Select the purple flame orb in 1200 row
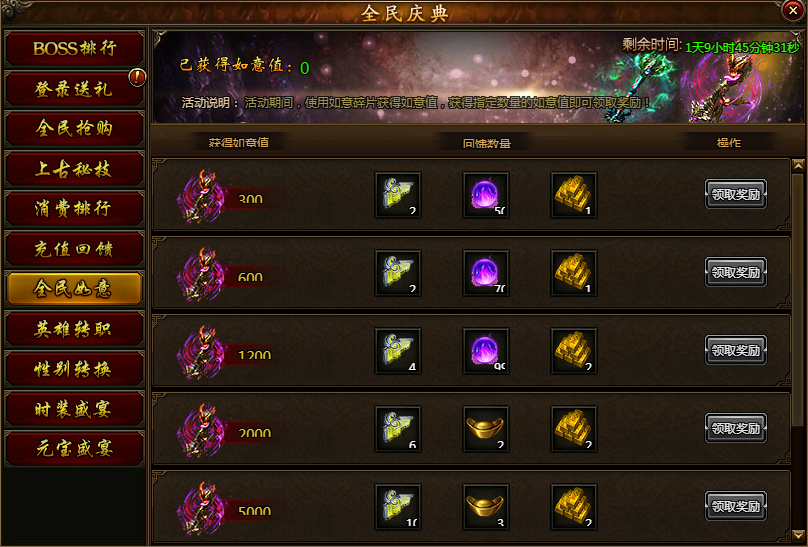The image size is (808, 547). tap(486, 351)
